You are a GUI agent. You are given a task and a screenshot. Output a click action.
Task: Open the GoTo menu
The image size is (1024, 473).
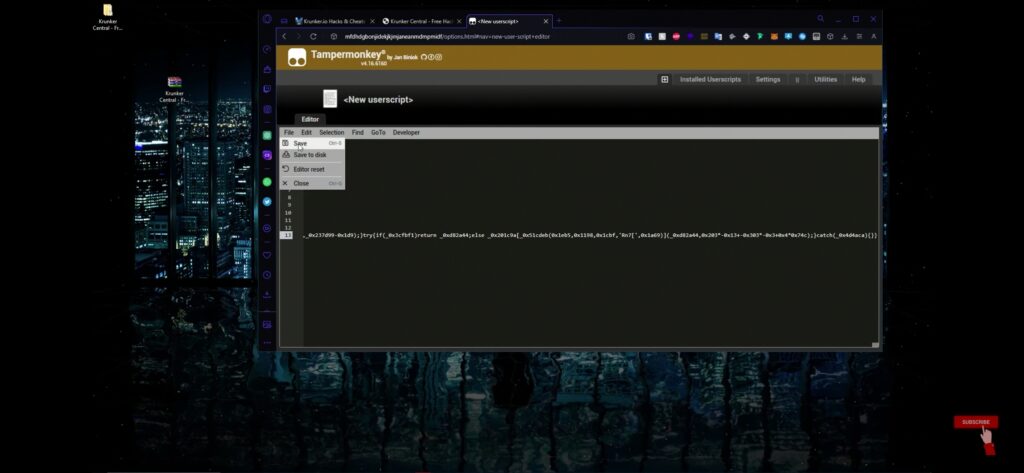pyautogui.click(x=378, y=133)
